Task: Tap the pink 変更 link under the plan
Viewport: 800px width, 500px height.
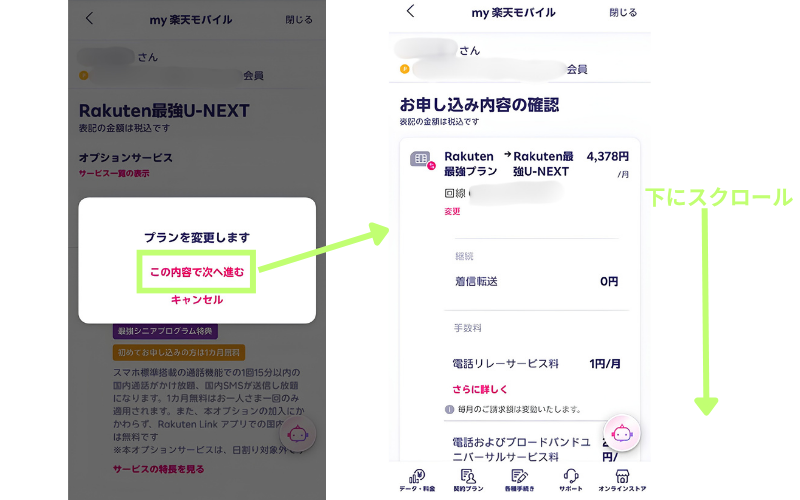Action: click(x=452, y=211)
